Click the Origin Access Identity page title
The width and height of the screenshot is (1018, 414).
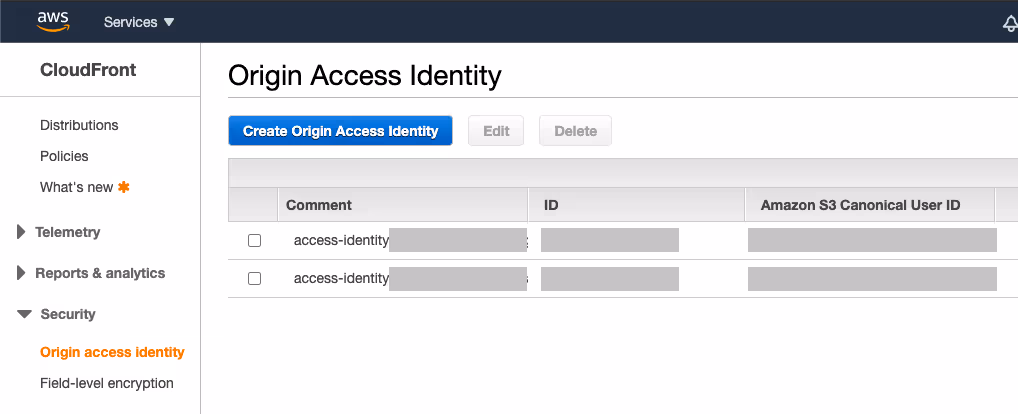(365, 76)
